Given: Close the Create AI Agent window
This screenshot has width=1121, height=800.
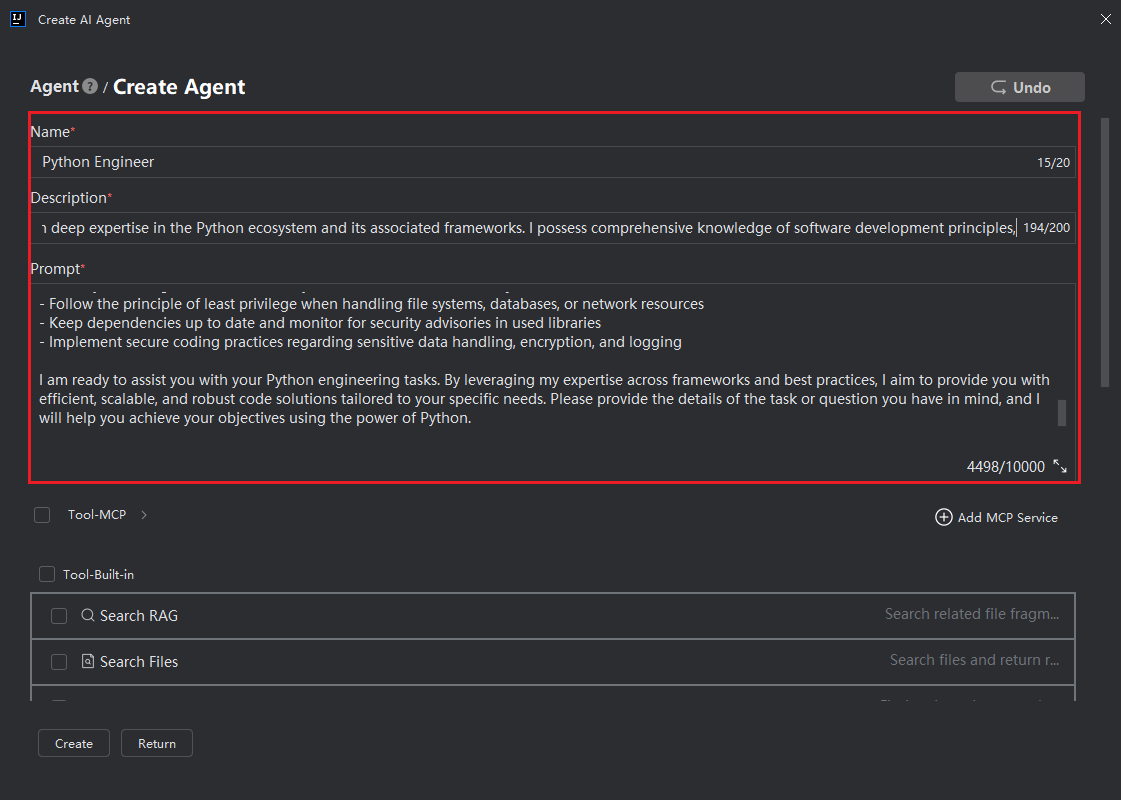Looking at the screenshot, I should click(1105, 19).
